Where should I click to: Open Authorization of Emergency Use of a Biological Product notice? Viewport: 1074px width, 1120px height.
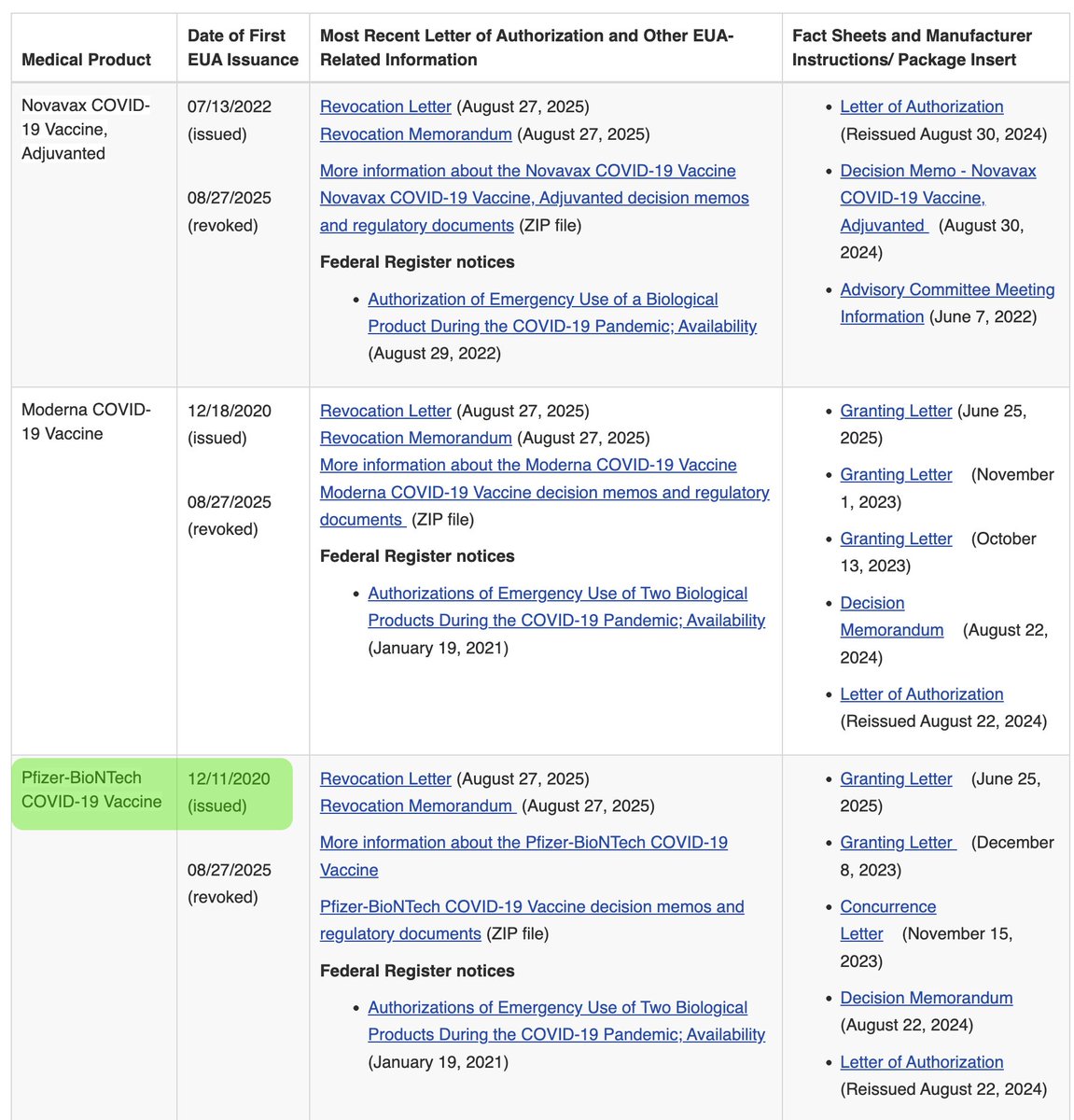(x=563, y=313)
